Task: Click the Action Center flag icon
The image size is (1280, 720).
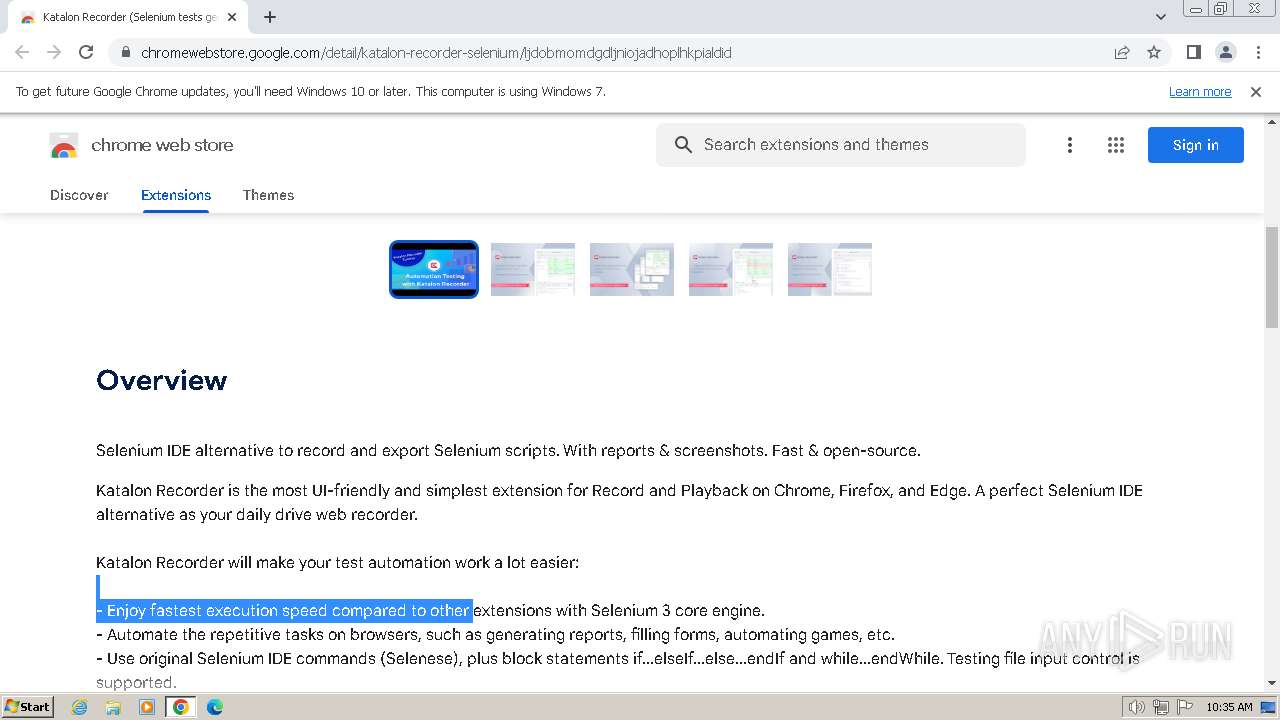Action: [1184, 707]
